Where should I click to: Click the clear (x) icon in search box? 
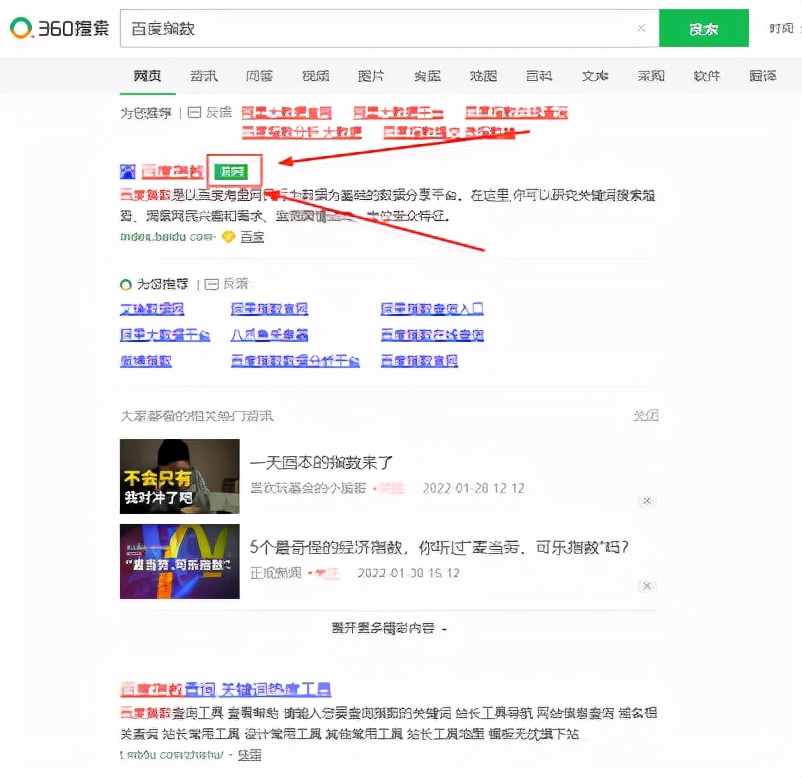coord(641,28)
